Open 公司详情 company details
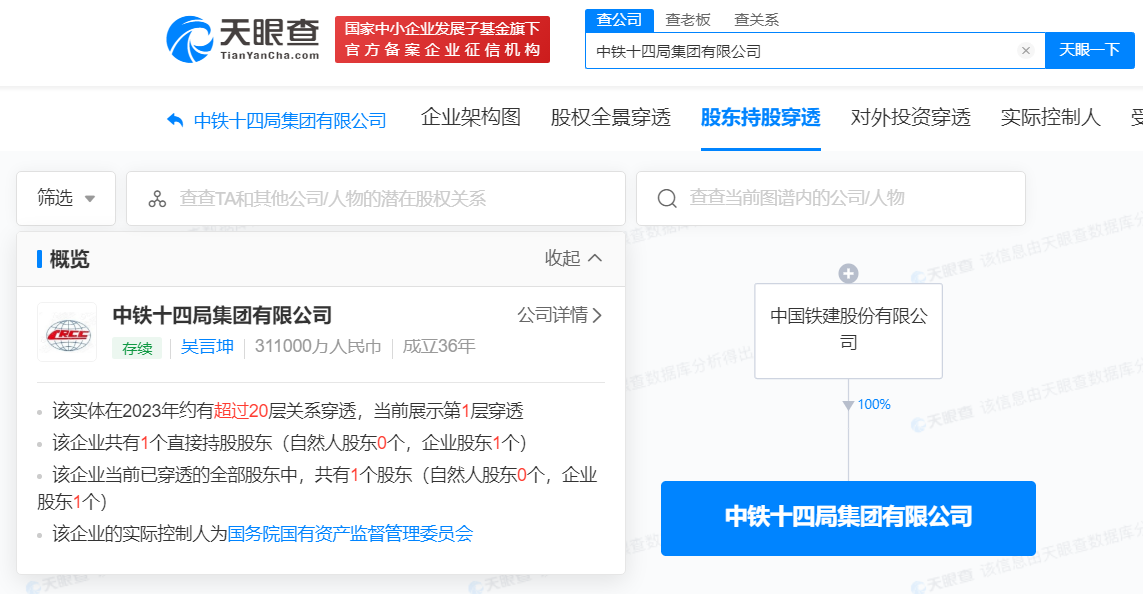 click(x=559, y=315)
